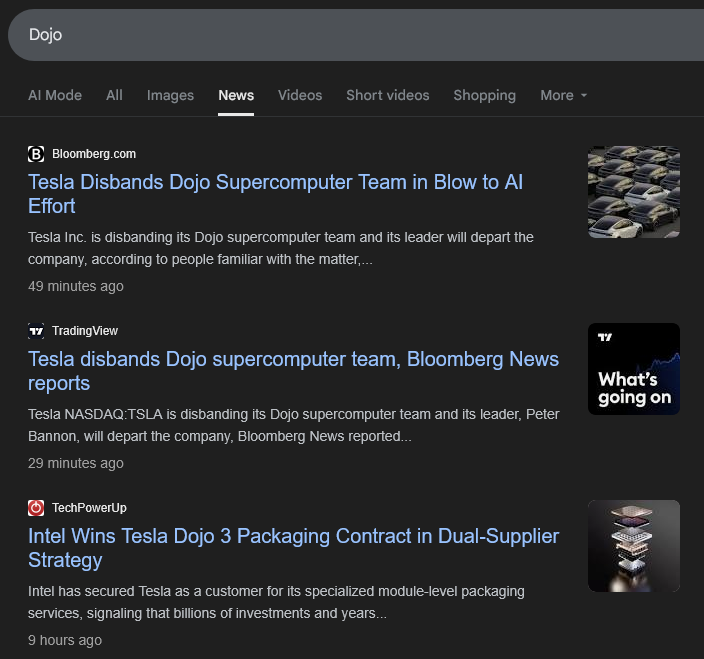Open the Images tab
The height and width of the screenshot is (659, 704).
(170, 95)
